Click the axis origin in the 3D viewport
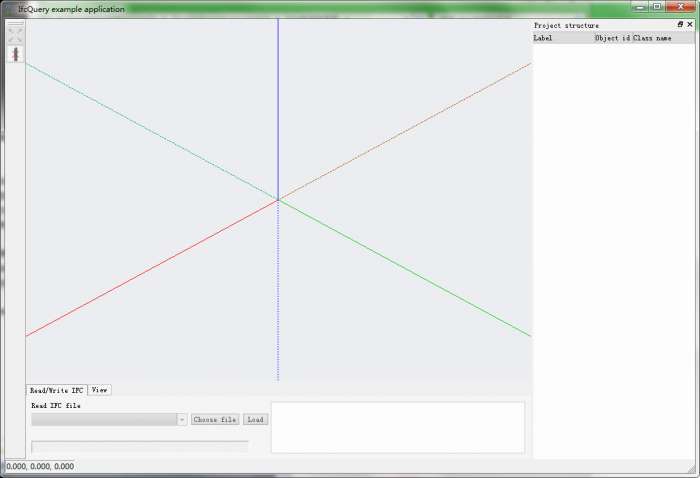This screenshot has height=478, width=700. coord(278,200)
